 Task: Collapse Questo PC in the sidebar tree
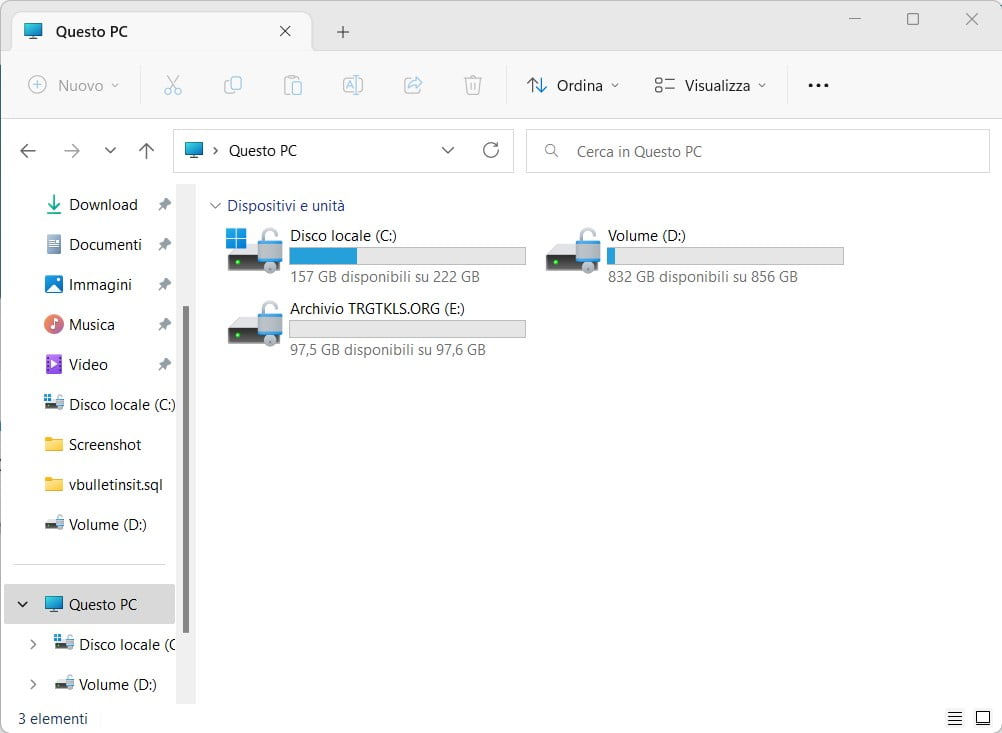[22, 604]
